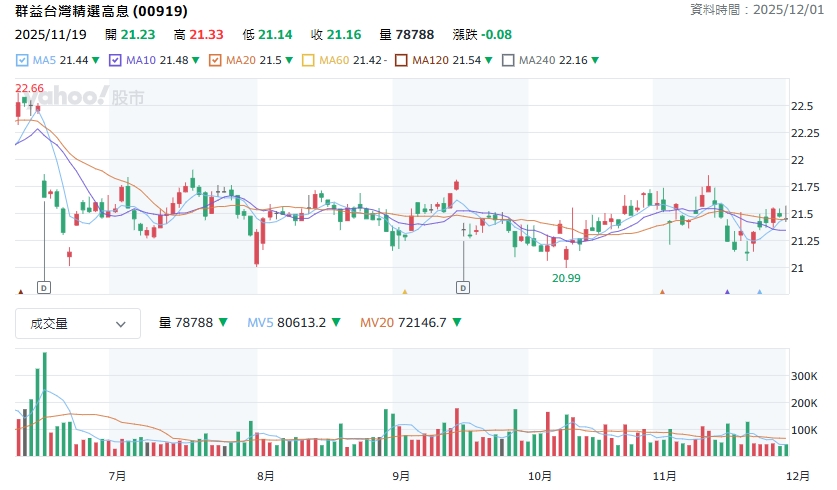Enable the MA60 moving average line

[x=308, y=61]
